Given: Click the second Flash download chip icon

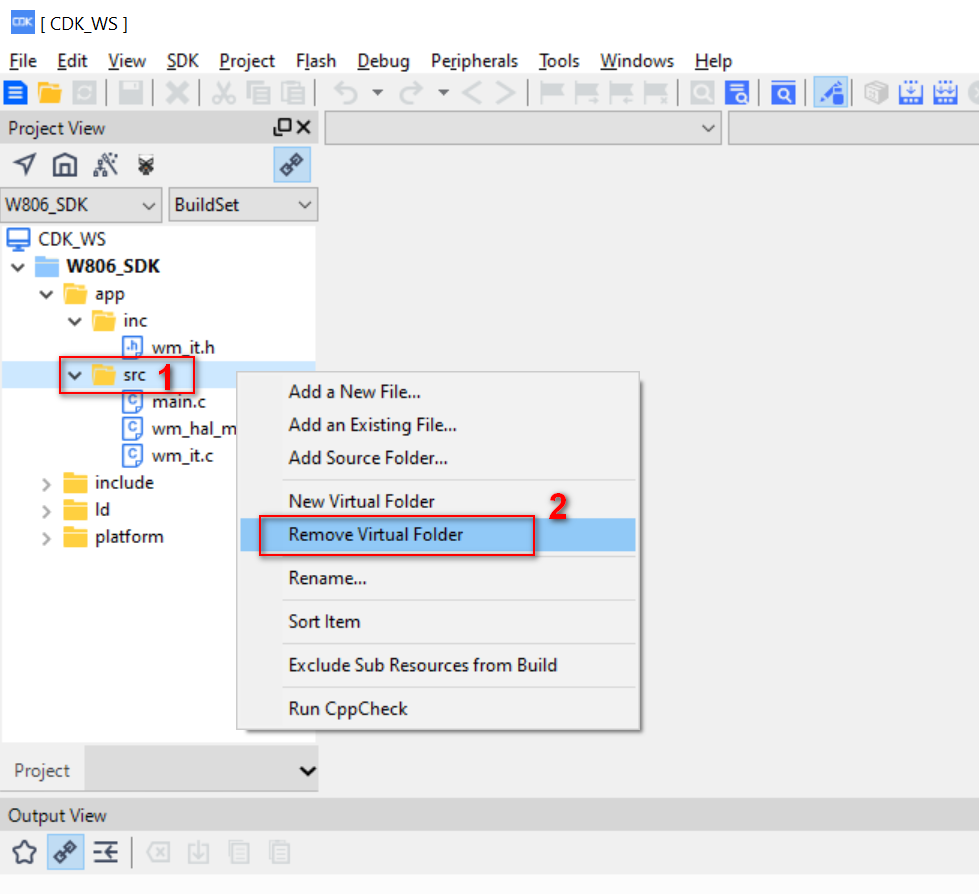Looking at the screenshot, I should [x=945, y=93].
